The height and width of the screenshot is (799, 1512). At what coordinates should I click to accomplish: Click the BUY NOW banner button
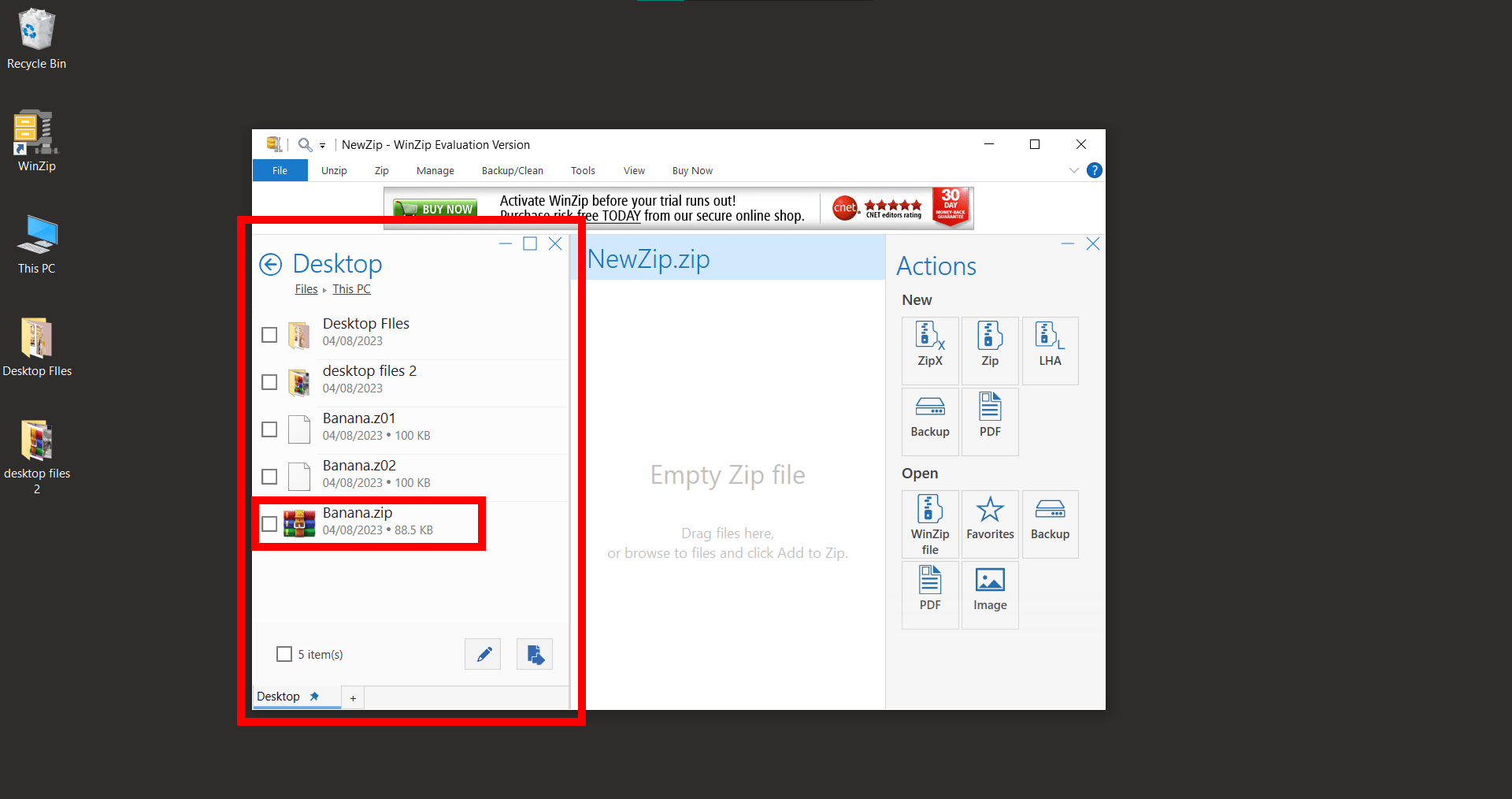coord(435,208)
